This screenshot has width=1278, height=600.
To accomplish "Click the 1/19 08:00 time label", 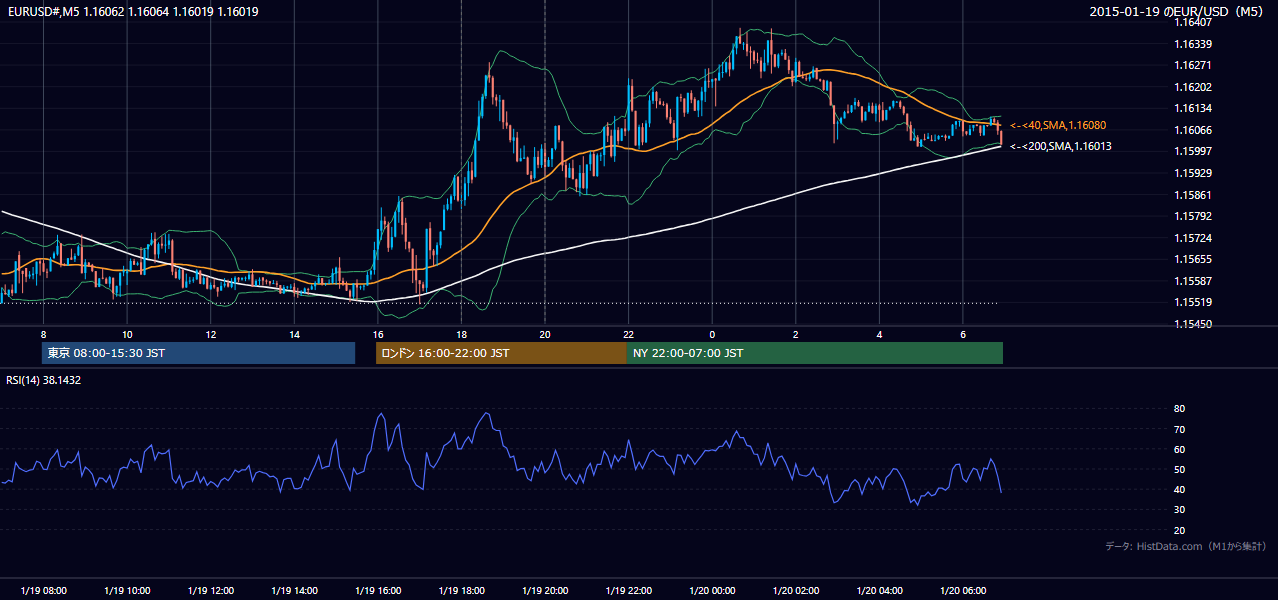I will pyautogui.click(x=43, y=591).
